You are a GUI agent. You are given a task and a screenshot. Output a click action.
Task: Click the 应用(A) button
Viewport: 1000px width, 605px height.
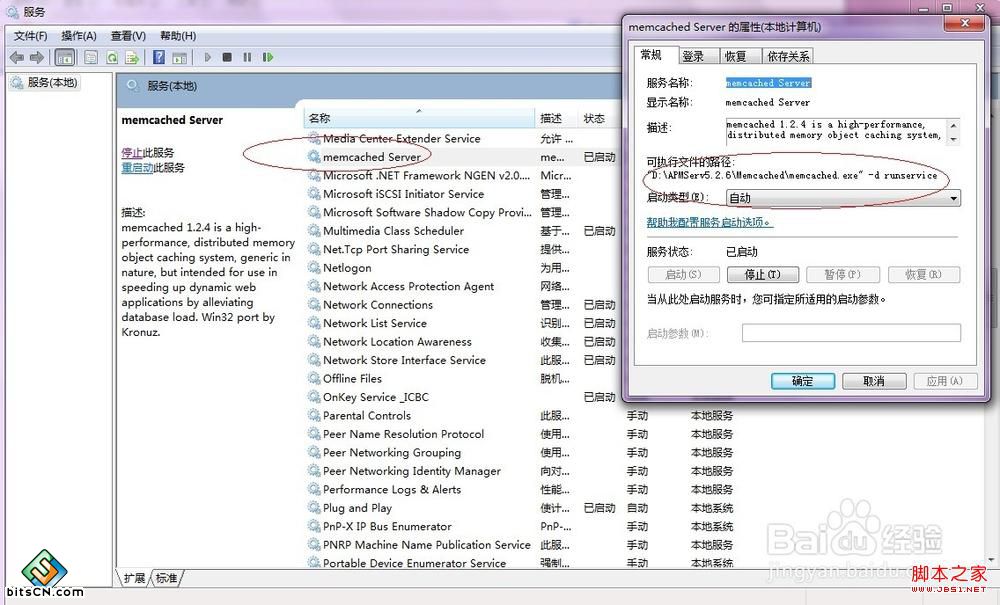point(945,381)
